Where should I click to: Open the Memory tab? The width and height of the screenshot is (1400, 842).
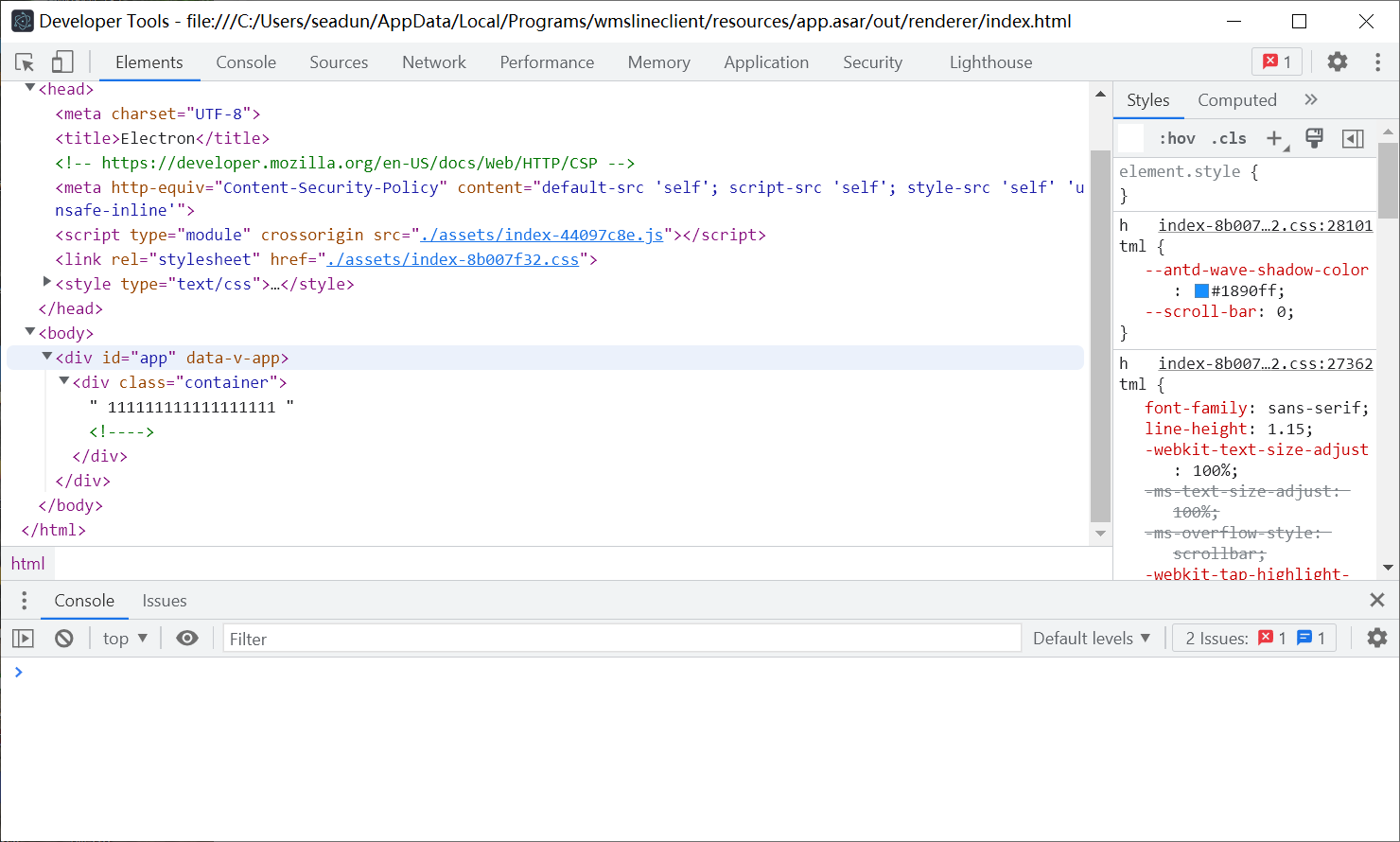point(658,62)
